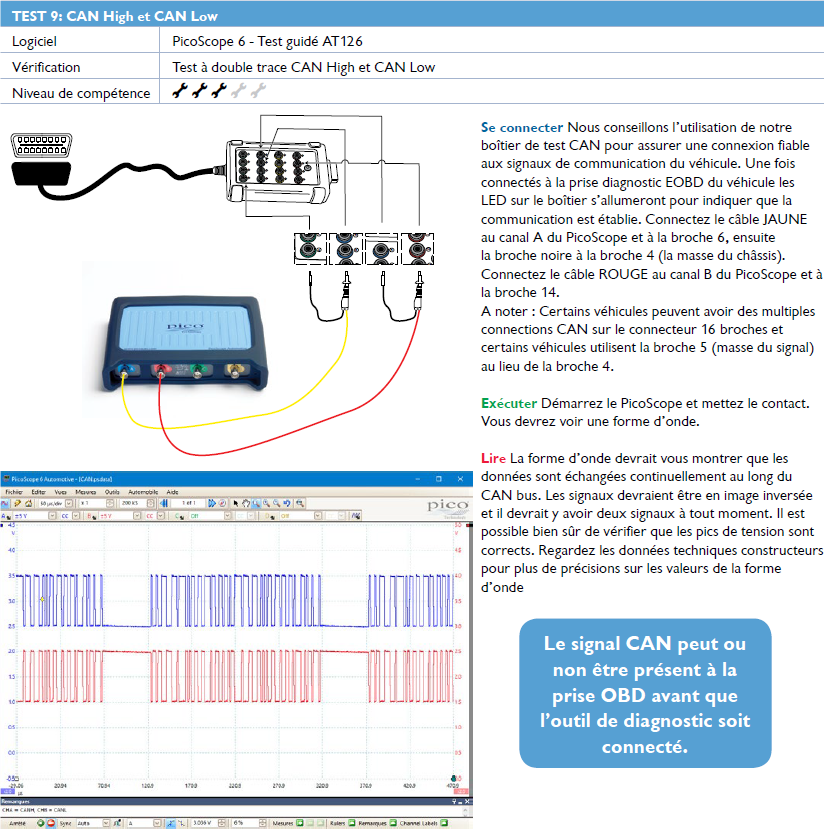
Task: Click the 'Se connecter' heading
Action: [521, 128]
